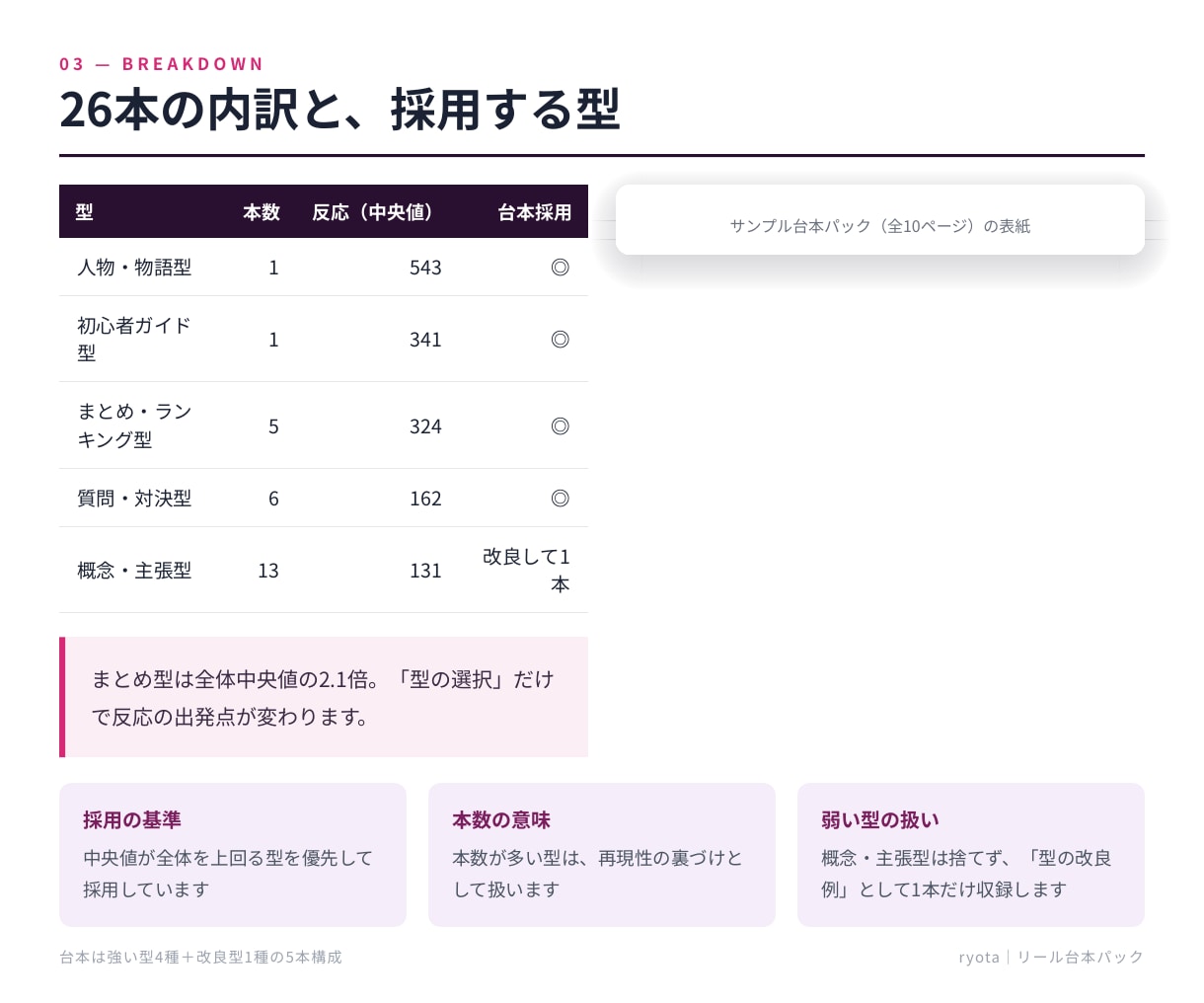Click the 台本採用 column header
Image resolution: width=1204 pixels, height=1003 pixels.
point(534,212)
